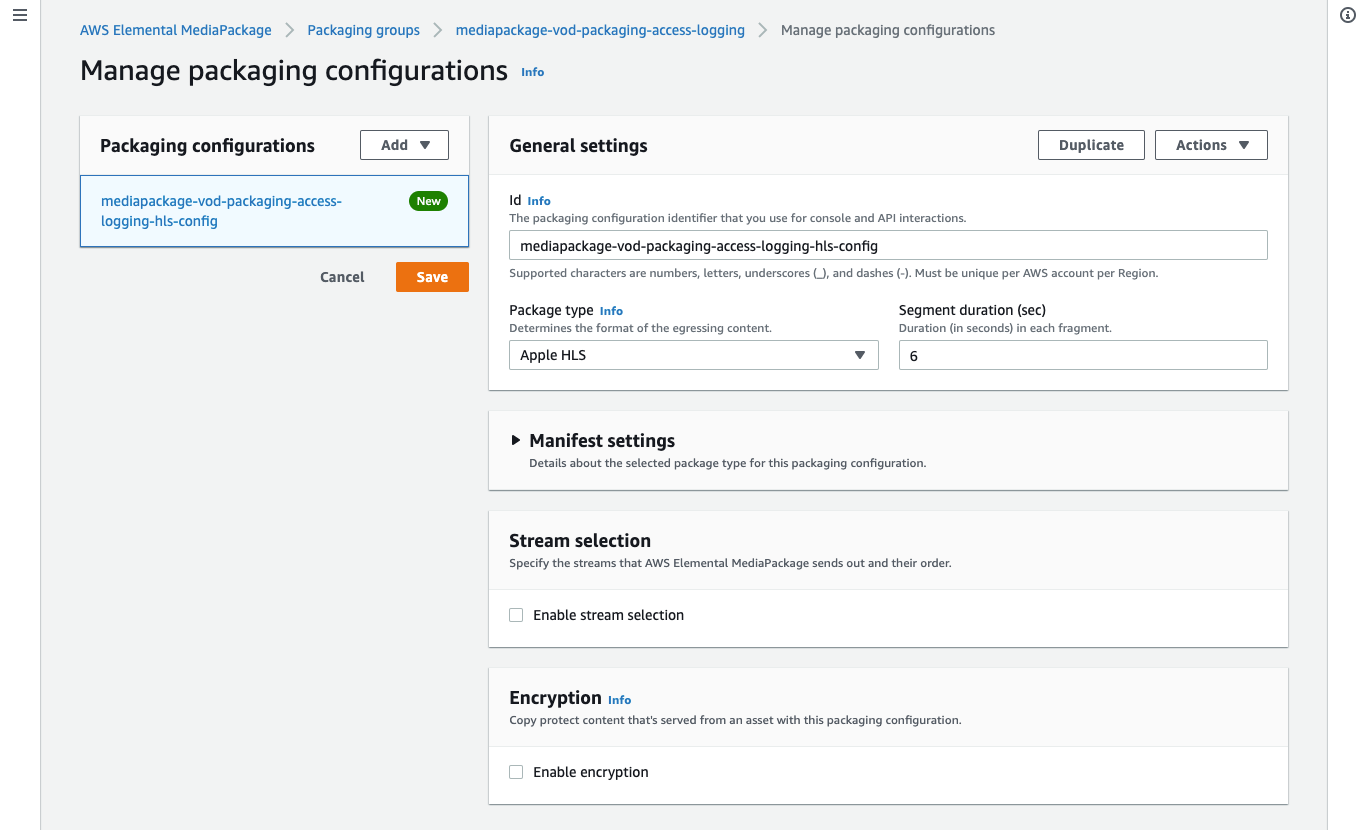This screenshot has height=830, width=1368.
Task: Click the Stream selection heading
Action: tap(580, 541)
